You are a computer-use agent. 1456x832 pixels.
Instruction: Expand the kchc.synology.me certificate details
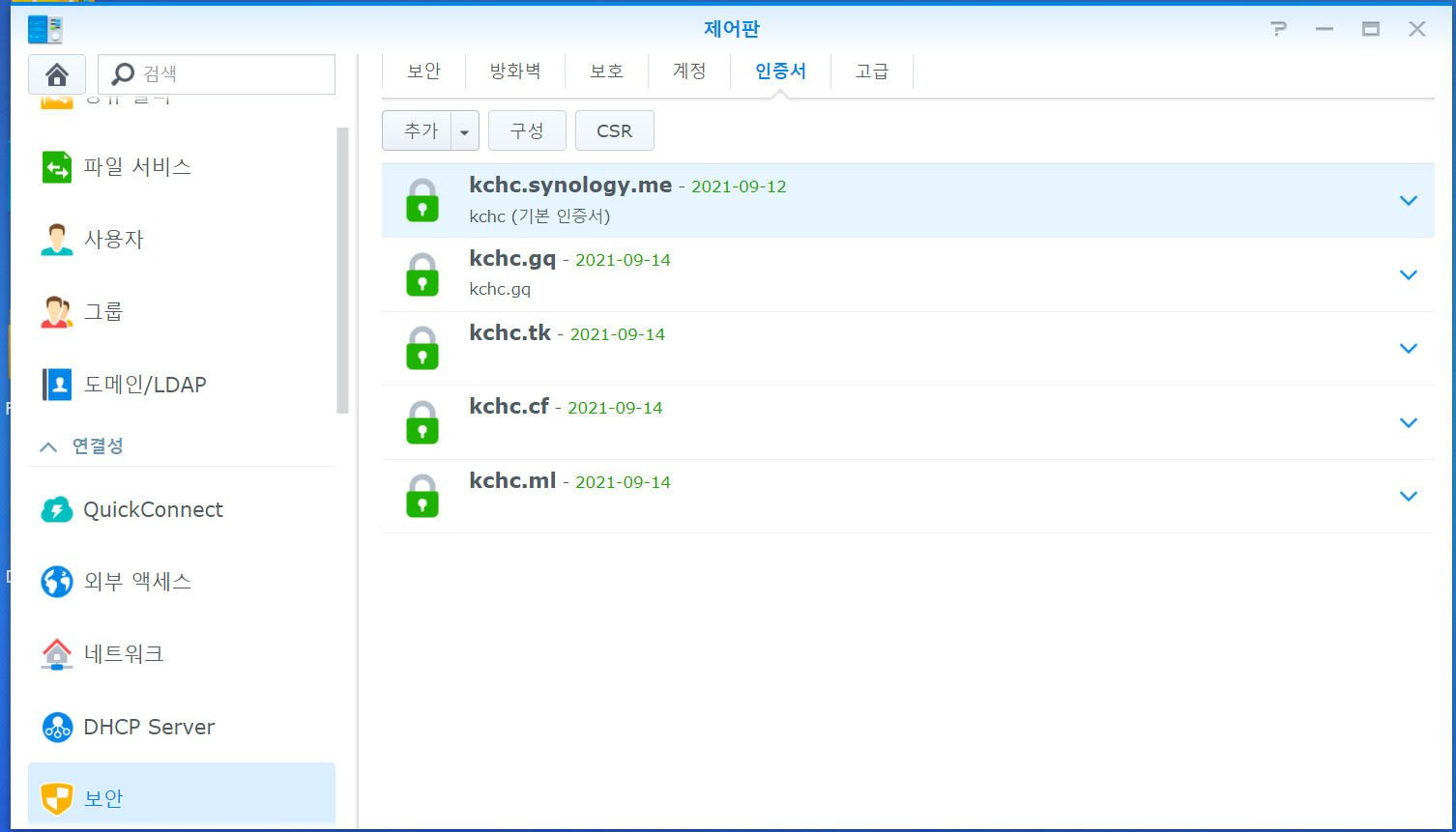pyautogui.click(x=1409, y=201)
